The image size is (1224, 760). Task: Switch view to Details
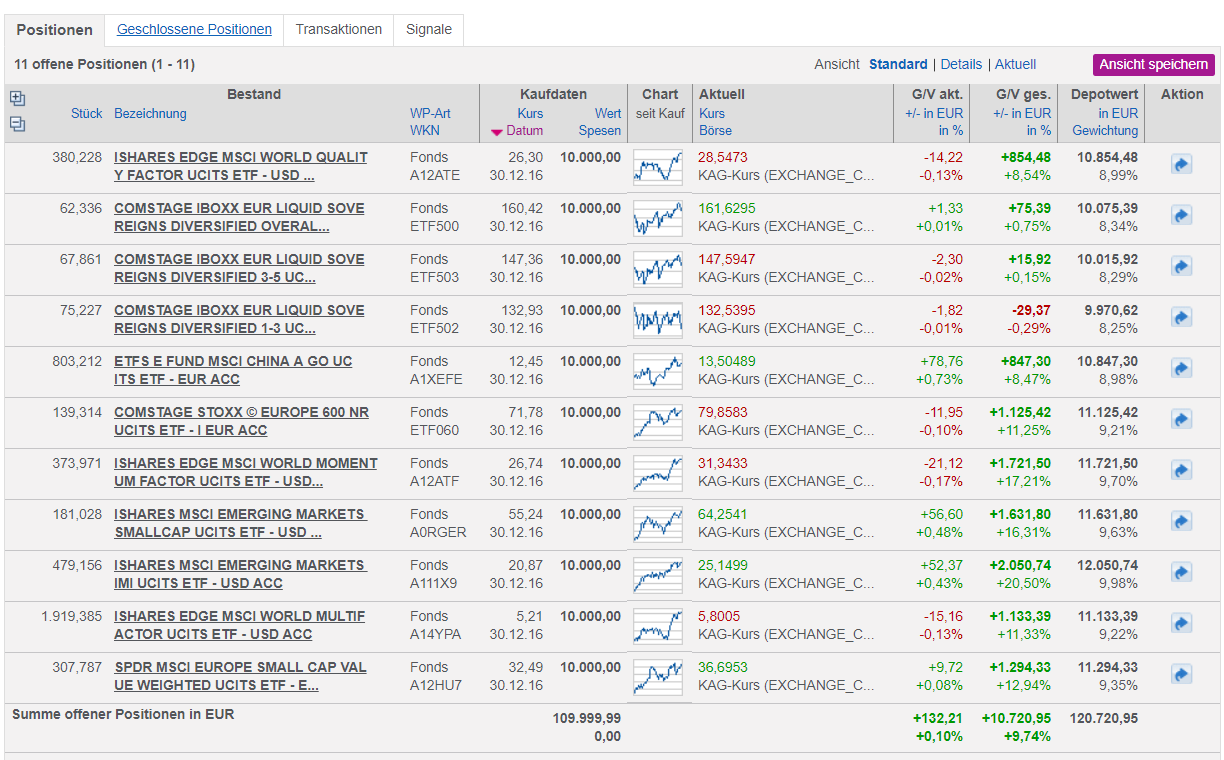[961, 64]
